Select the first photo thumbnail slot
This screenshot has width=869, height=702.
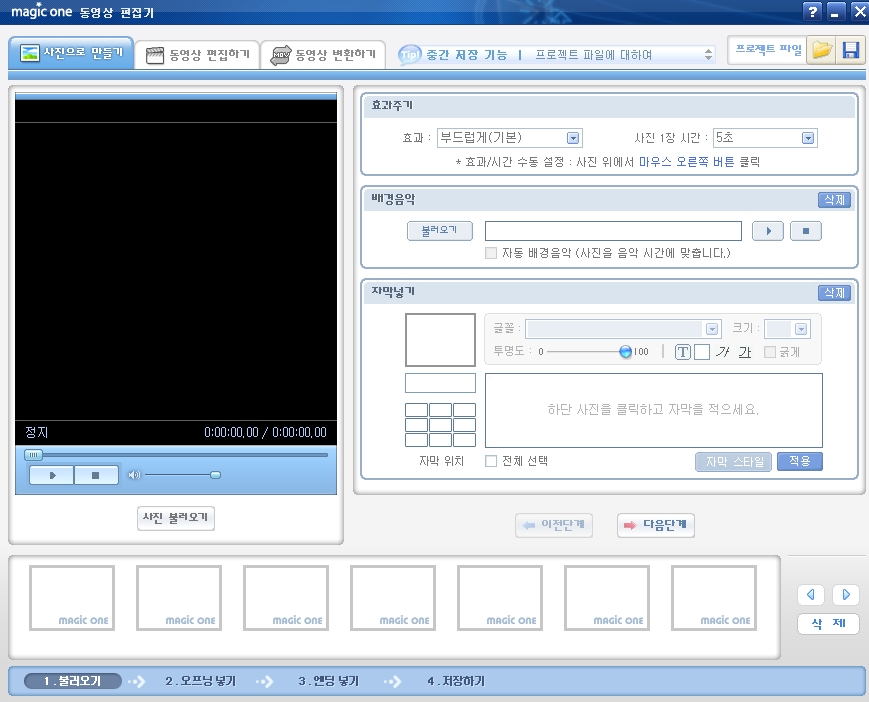(72, 598)
